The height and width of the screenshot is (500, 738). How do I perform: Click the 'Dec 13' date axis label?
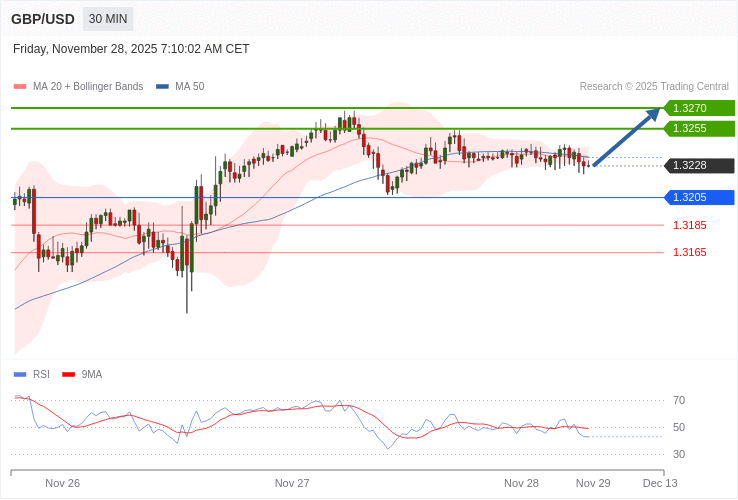pyautogui.click(x=660, y=484)
